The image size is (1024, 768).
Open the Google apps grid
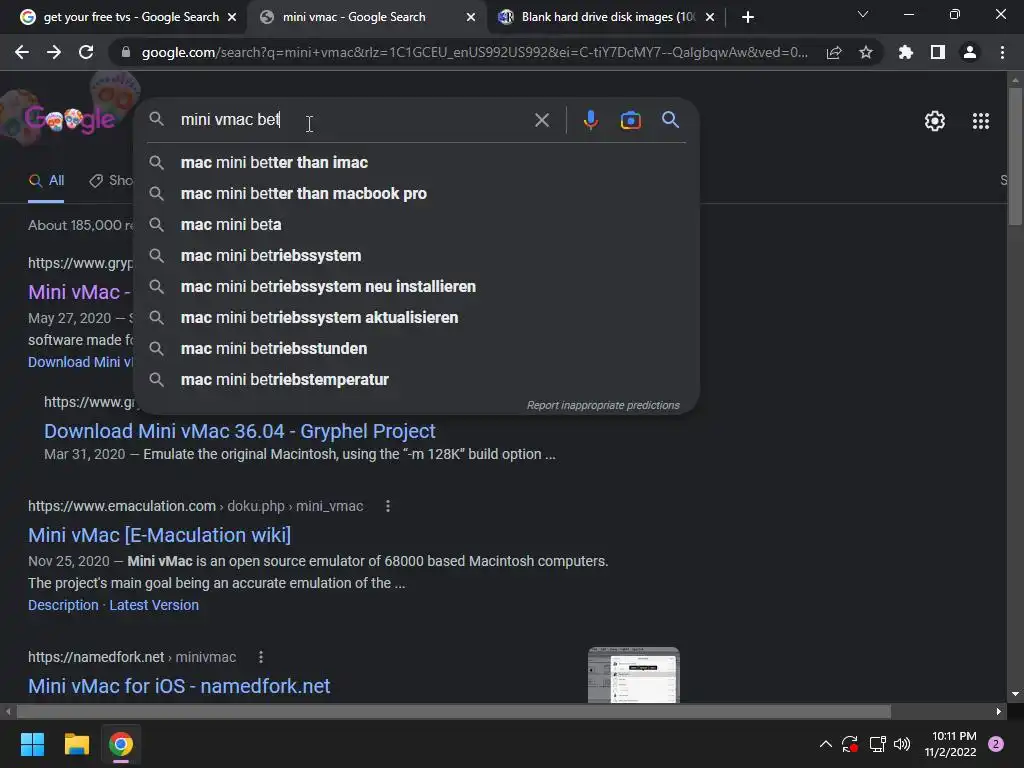[x=981, y=121]
